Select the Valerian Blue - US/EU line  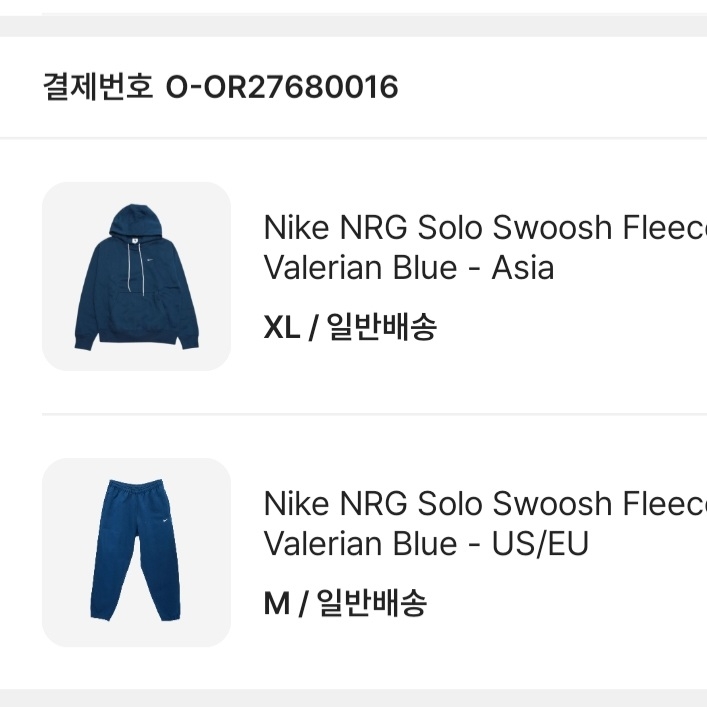[x=426, y=544]
